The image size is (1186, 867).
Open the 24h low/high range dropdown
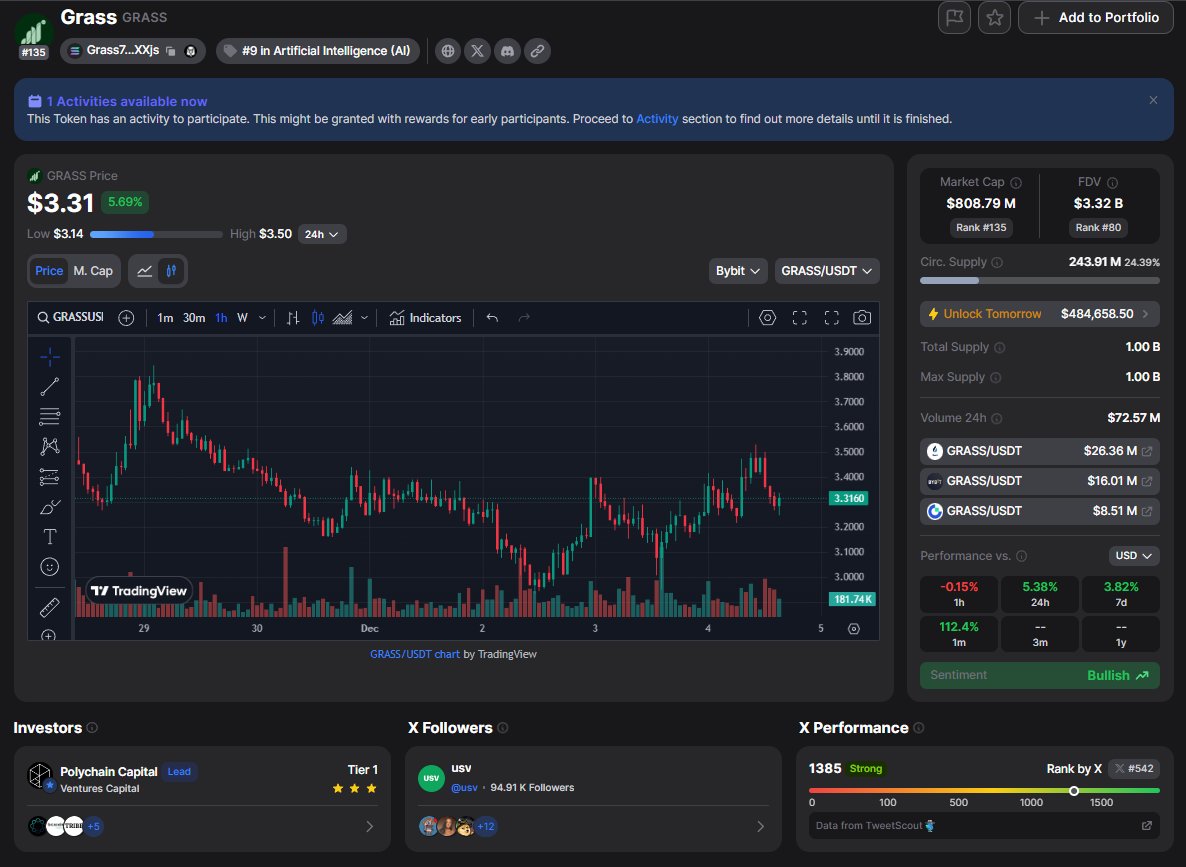(x=322, y=235)
